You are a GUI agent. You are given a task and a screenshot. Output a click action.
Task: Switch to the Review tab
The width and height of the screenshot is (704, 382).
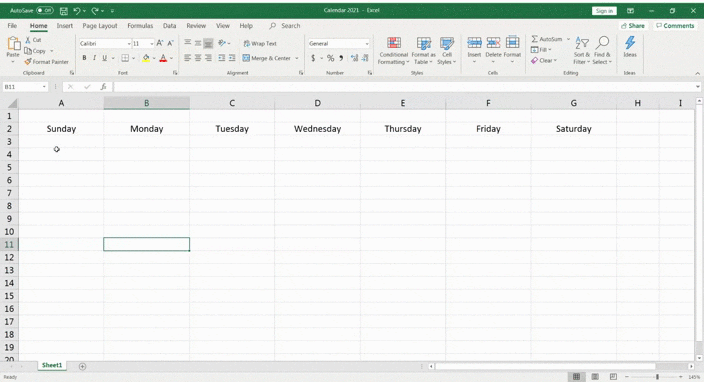tap(196, 26)
